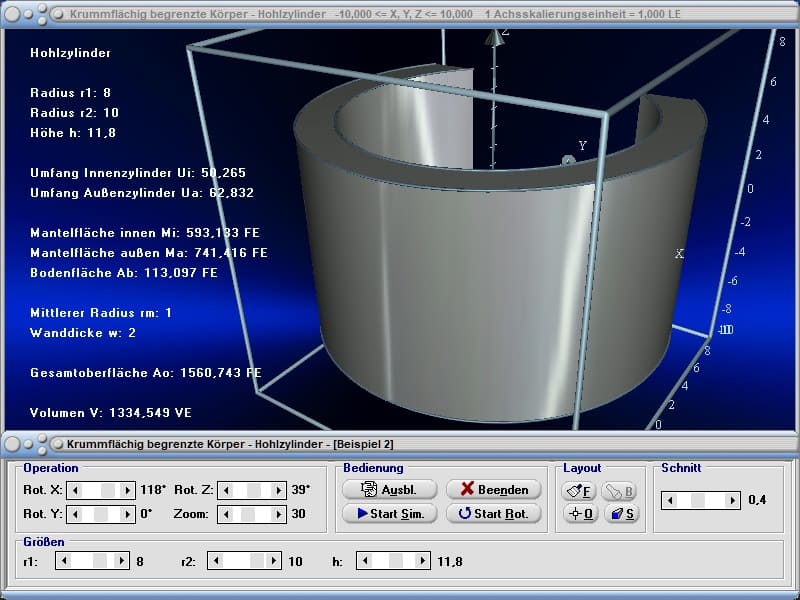This screenshot has width=800, height=600.
Task: Click the 39° Rot. Z value
Action: coord(301,490)
